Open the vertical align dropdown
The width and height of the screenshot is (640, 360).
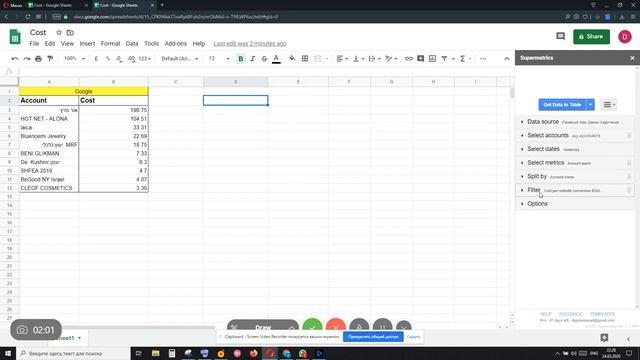[x=358, y=59]
